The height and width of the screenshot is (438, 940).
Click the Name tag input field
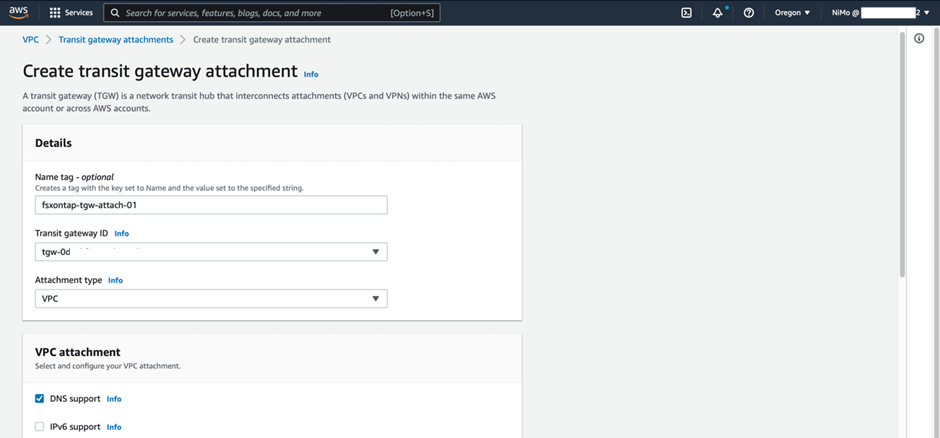tap(210, 204)
